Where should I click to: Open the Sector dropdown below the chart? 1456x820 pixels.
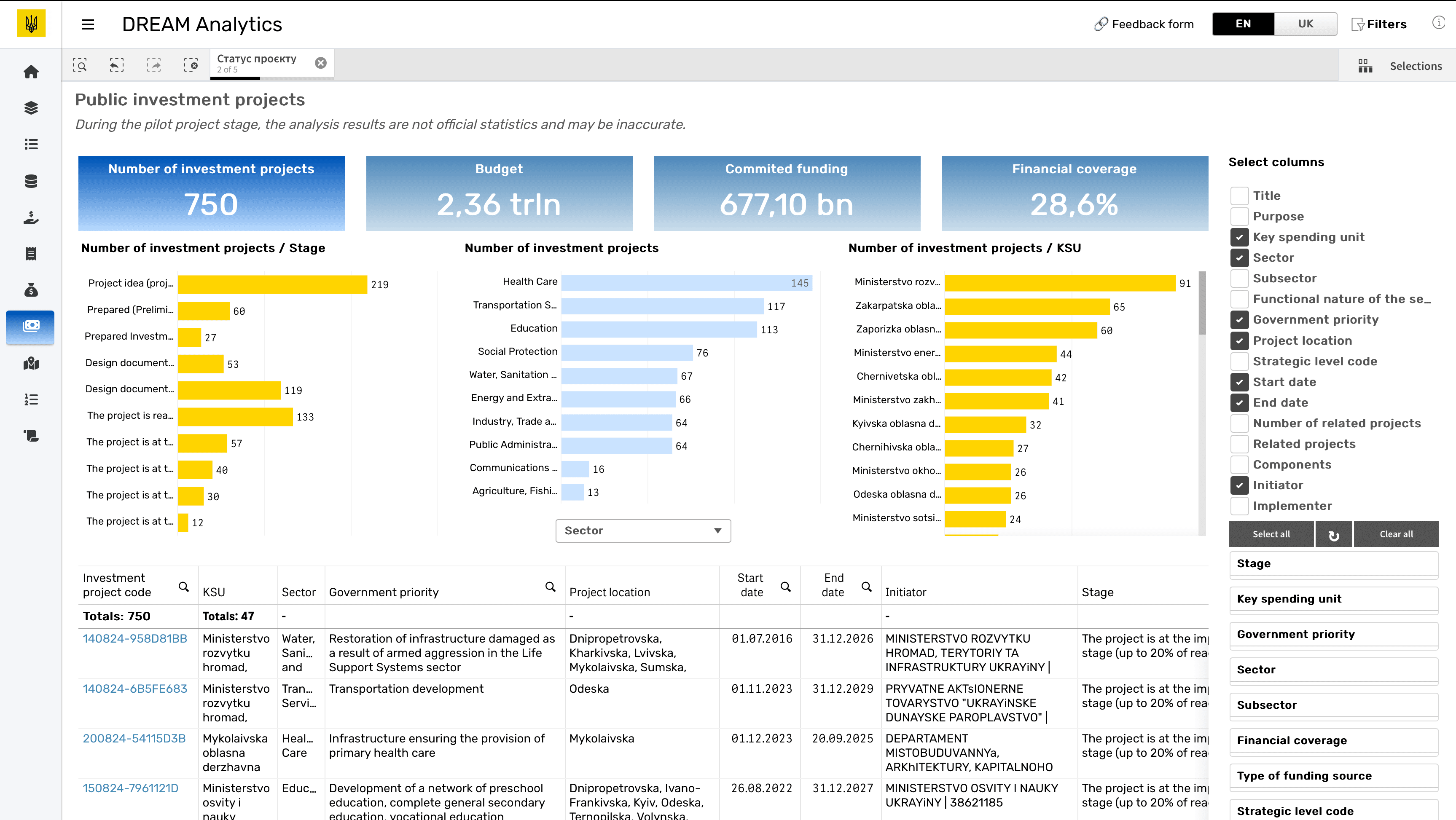click(x=643, y=531)
